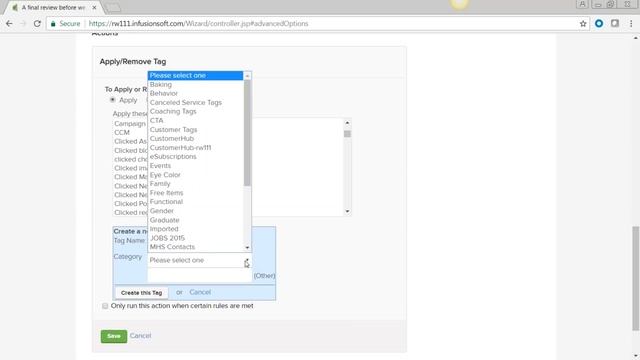Click the browser back arrow

9,24
